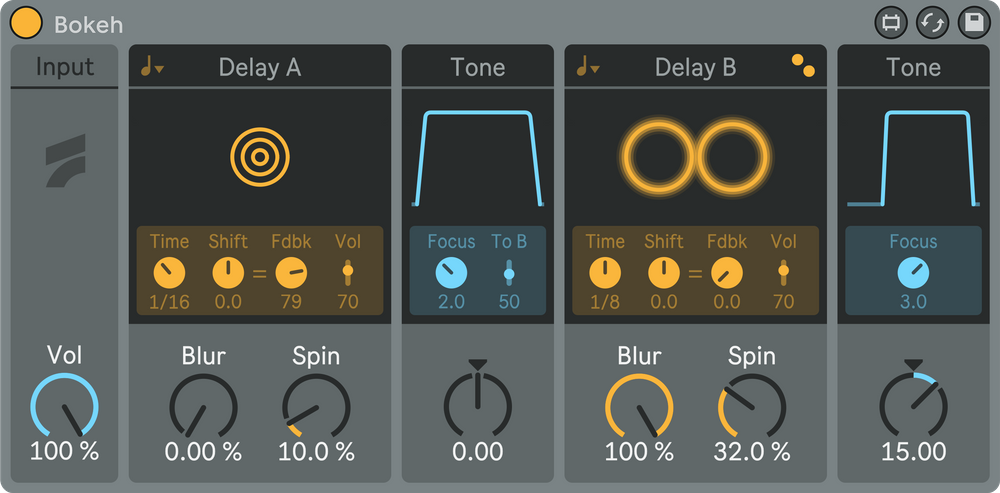Click the first Tone knob value 0.00
1000x493 pixels.
click(478, 452)
